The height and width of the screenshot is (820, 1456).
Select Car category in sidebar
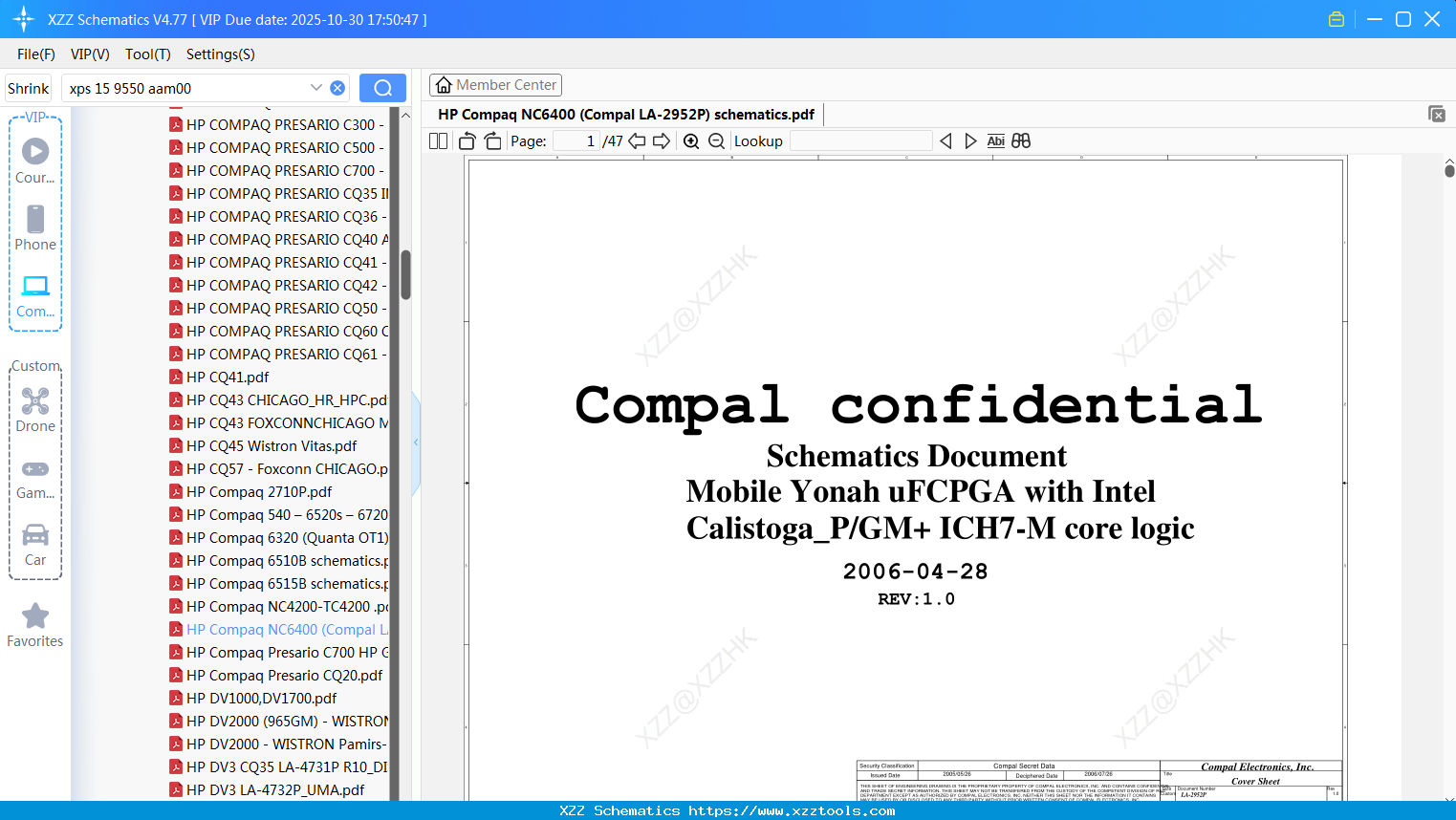coord(35,544)
